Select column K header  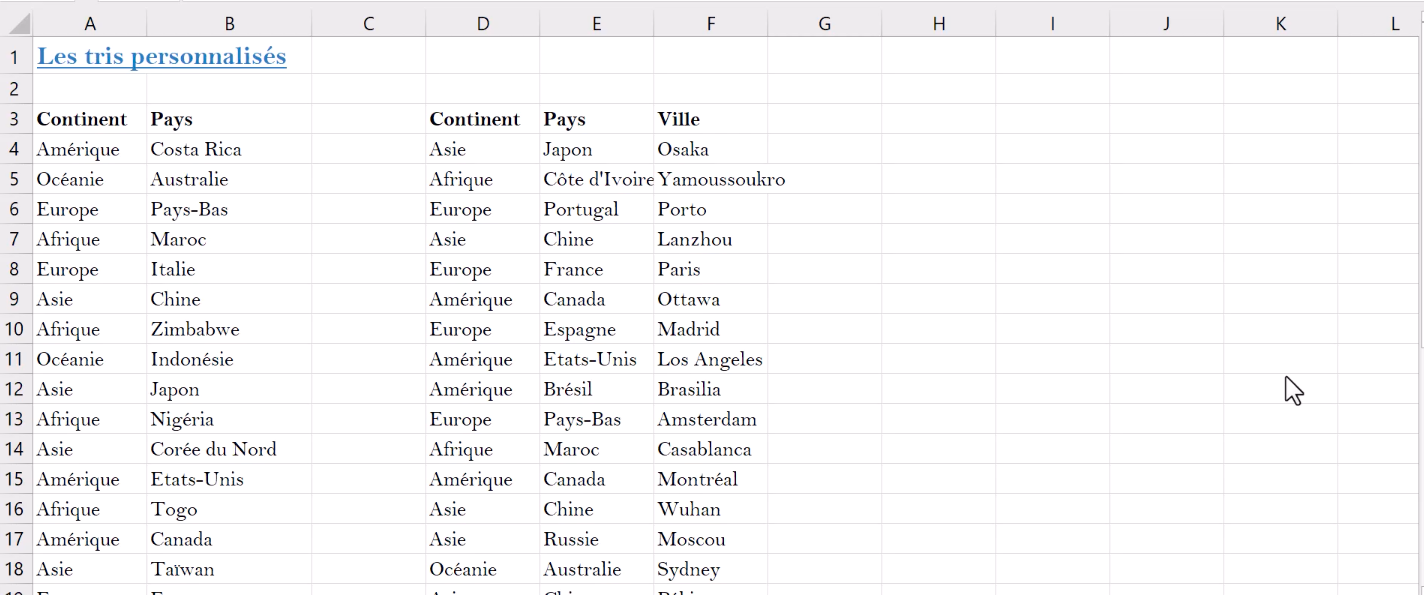(1280, 24)
